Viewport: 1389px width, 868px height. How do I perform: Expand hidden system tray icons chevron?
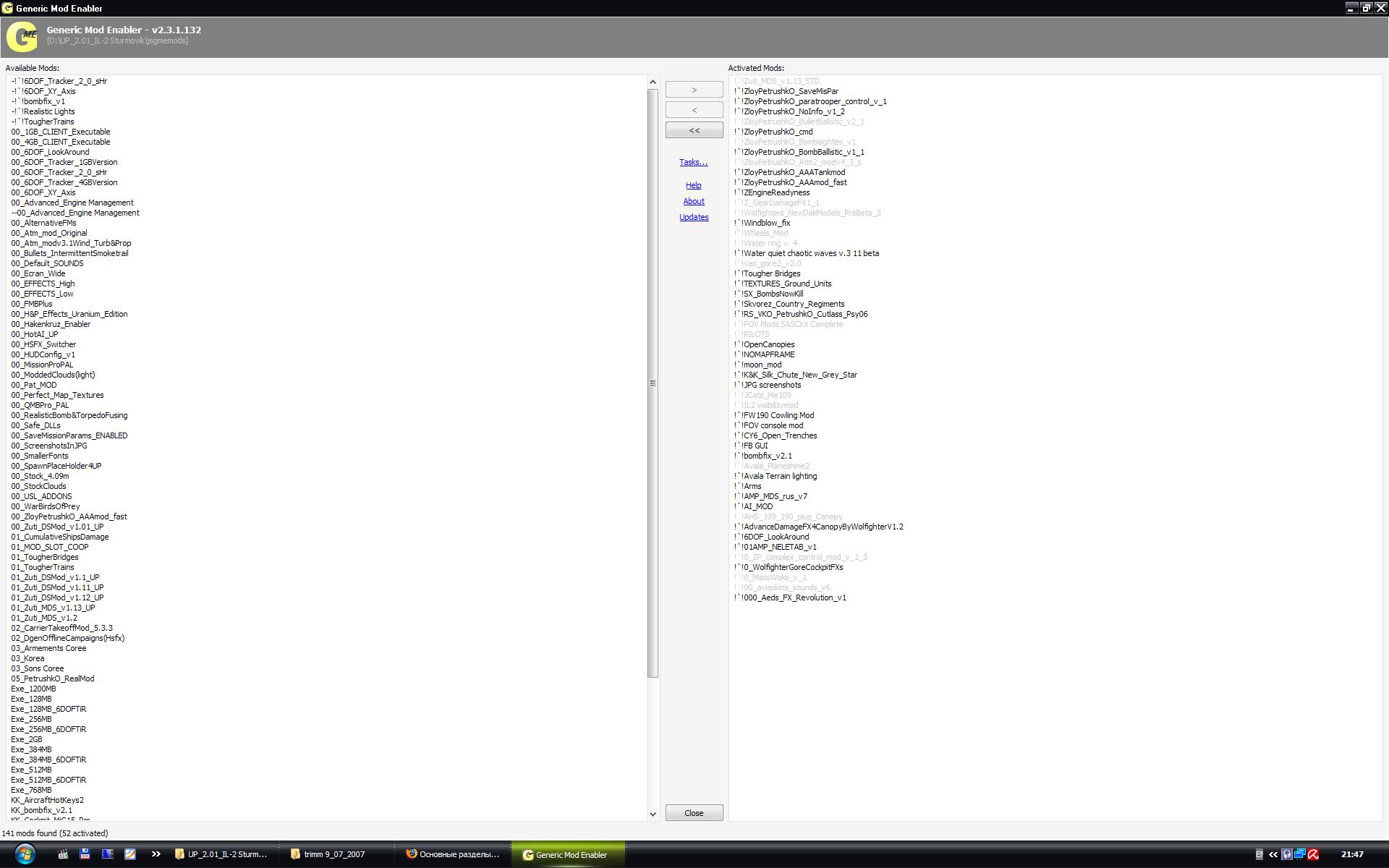click(x=1273, y=854)
